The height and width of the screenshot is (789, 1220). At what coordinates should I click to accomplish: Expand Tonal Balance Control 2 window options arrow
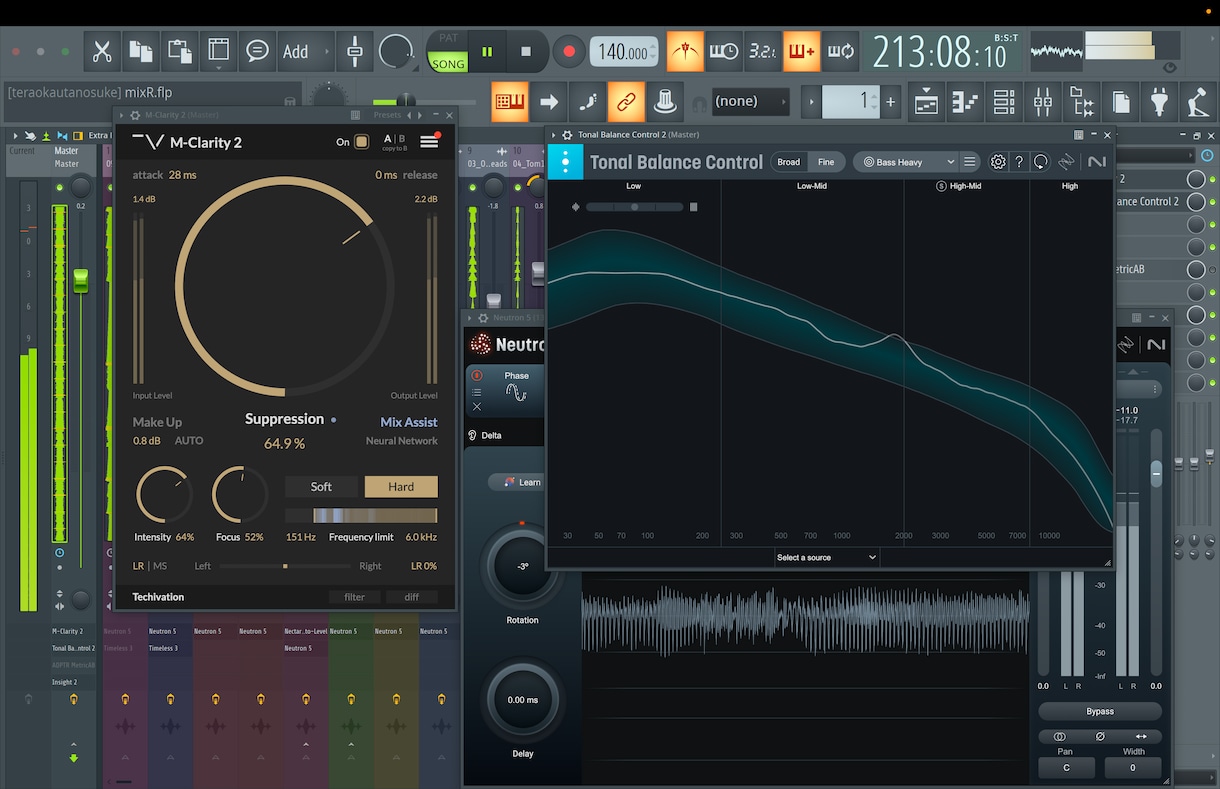click(x=555, y=134)
